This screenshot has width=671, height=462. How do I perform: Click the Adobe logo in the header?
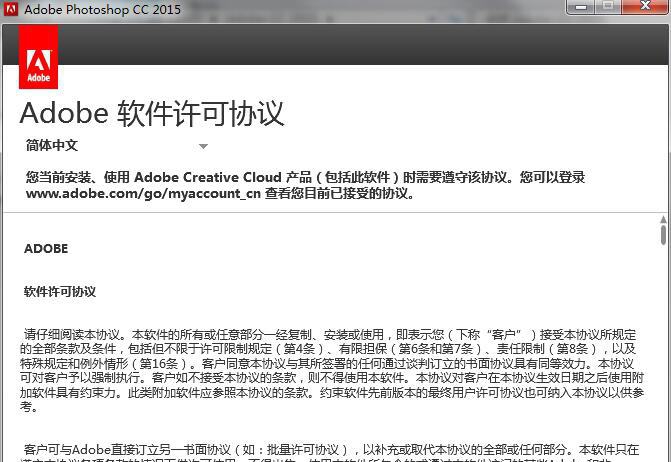(38, 57)
